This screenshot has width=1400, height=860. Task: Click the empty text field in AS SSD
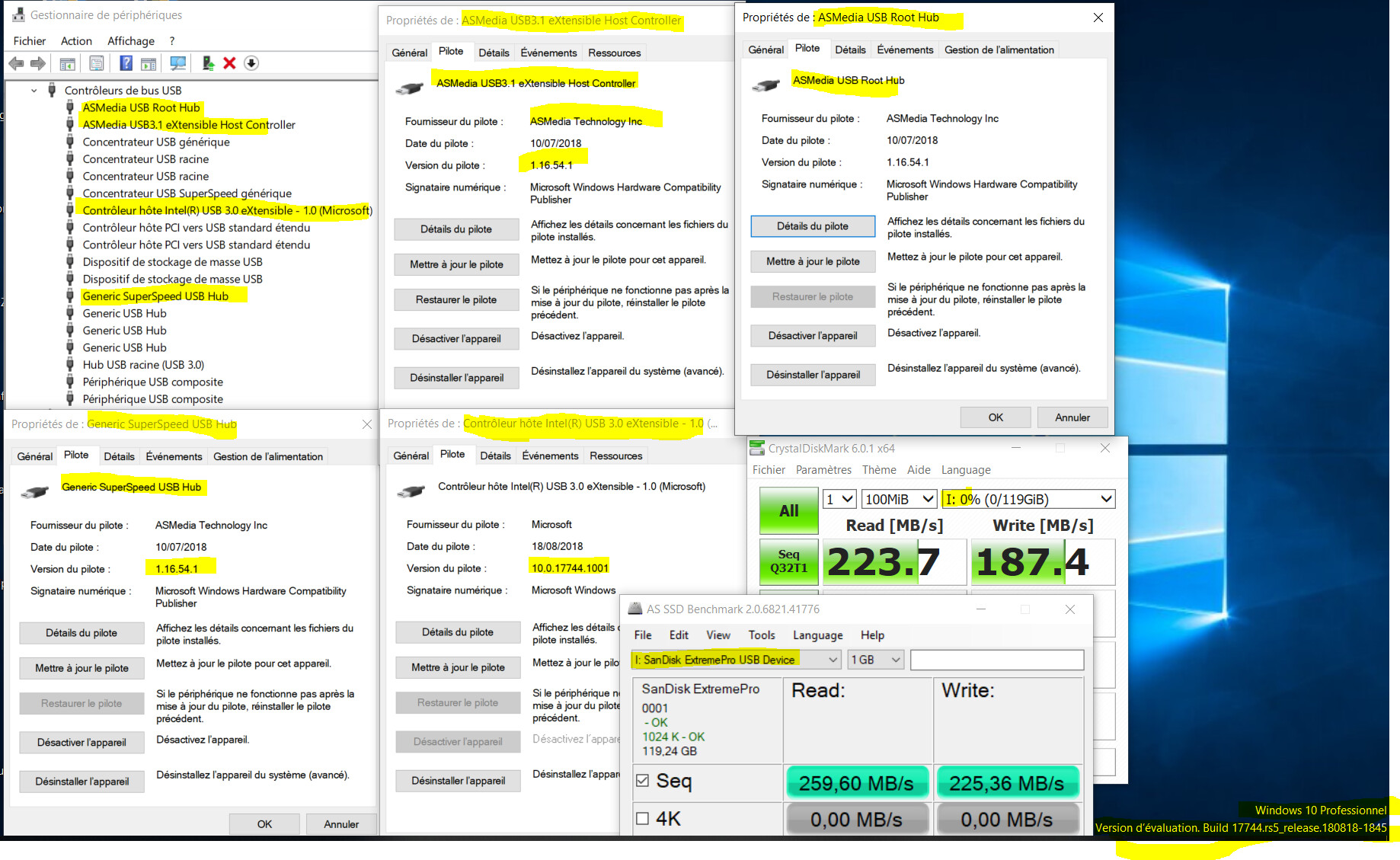pyautogui.click(x=997, y=660)
